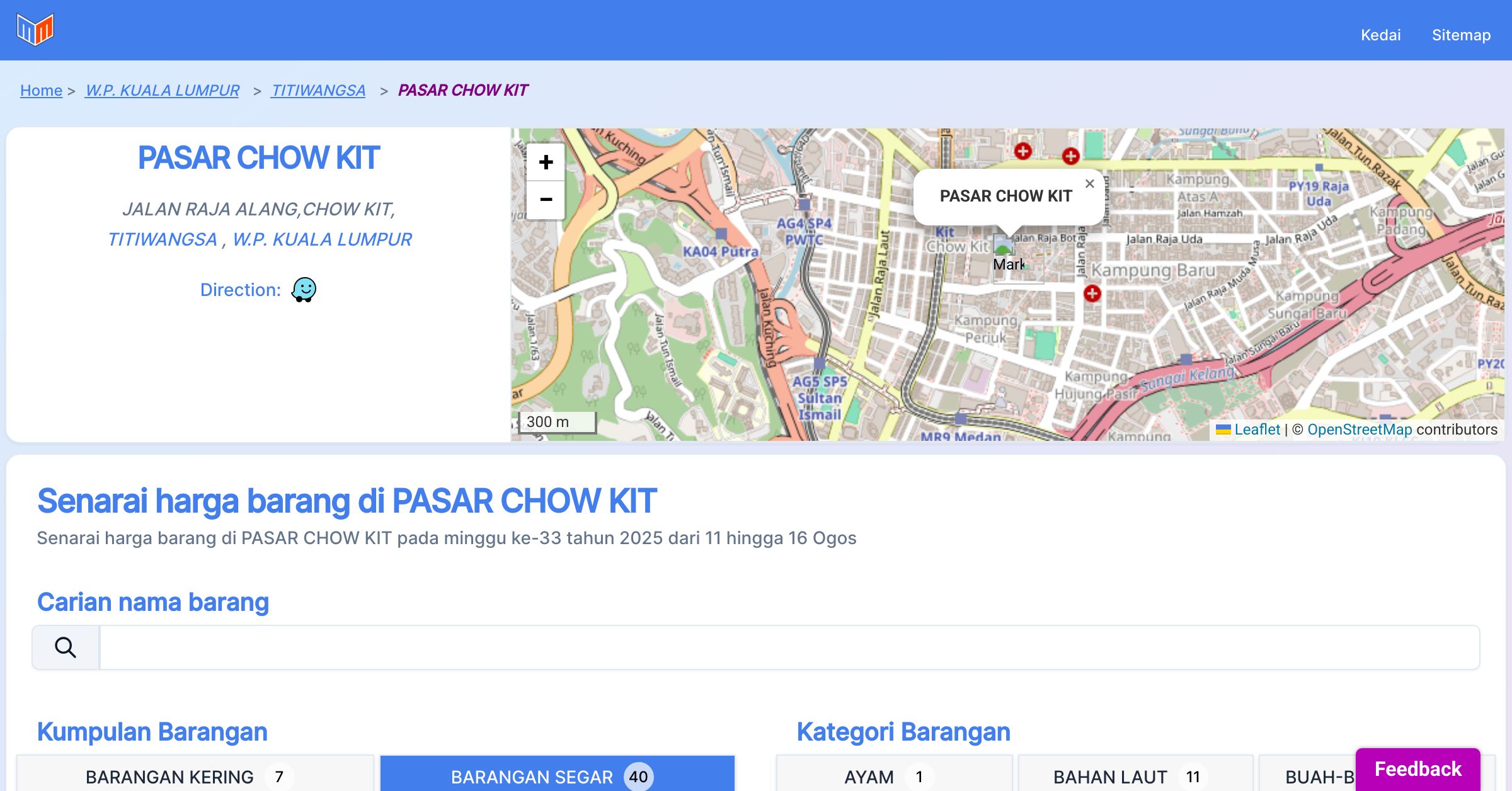1512x791 pixels.
Task: Open W.P. KUALA LUMPUR breadcrumb link
Action: [x=163, y=90]
